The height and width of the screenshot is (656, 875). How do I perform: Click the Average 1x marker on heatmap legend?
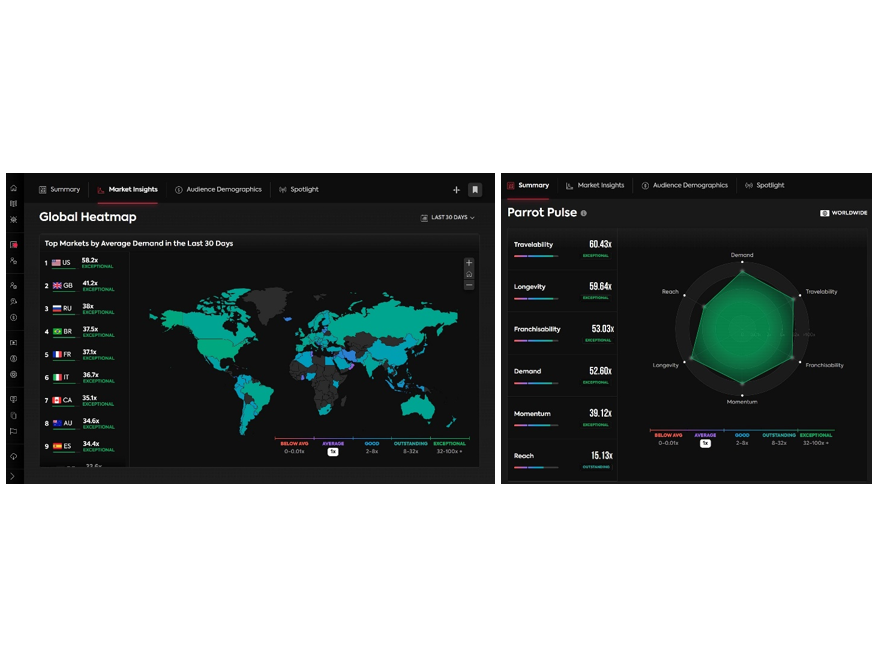333,451
